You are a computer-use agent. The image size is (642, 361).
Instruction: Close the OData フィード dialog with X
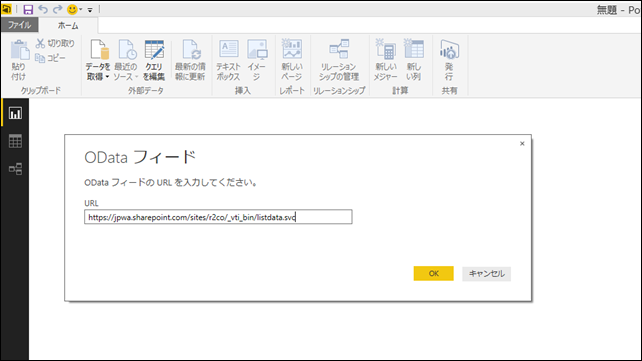pyautogui.click(x=522, y=144)
